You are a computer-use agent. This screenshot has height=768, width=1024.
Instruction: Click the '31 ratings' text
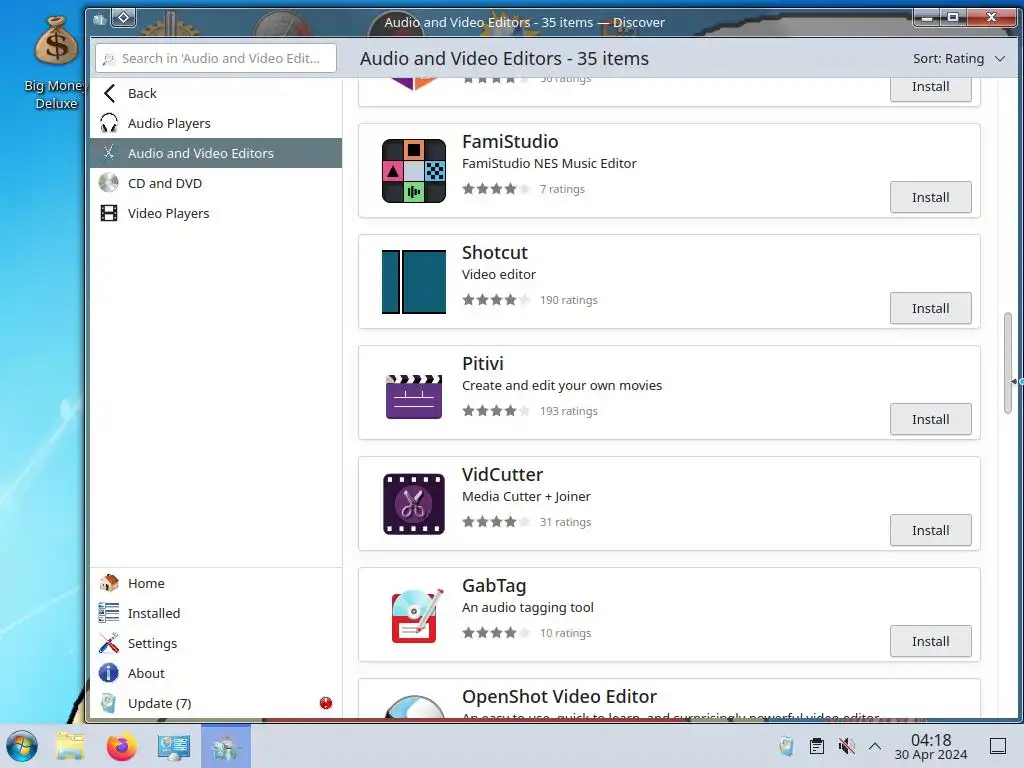(x=565, y=522)
